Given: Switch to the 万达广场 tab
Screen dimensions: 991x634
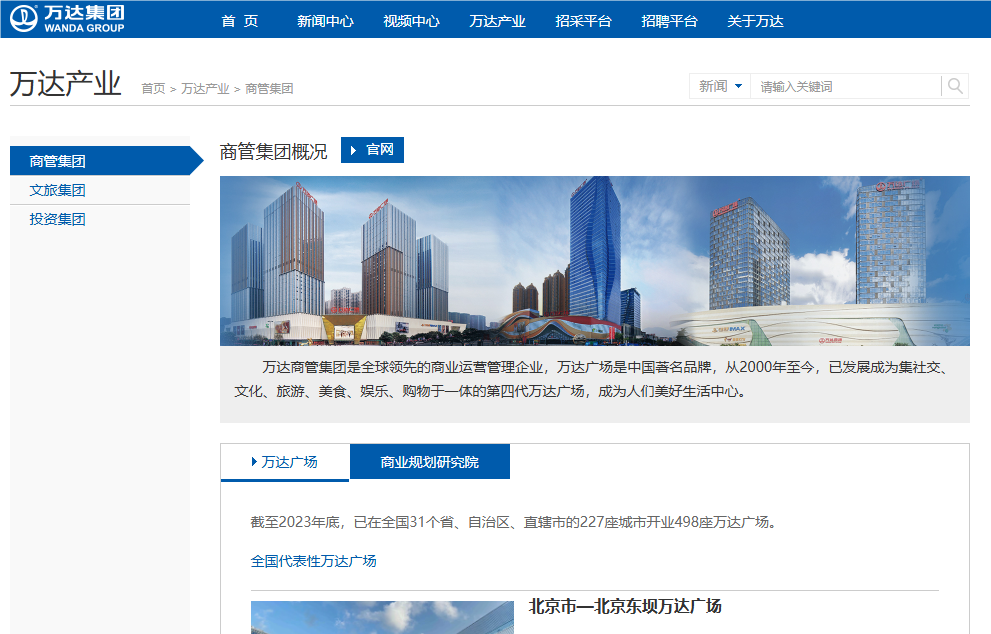Looking at the screenshot, I should pyautogui.click(x=285, y=462).
